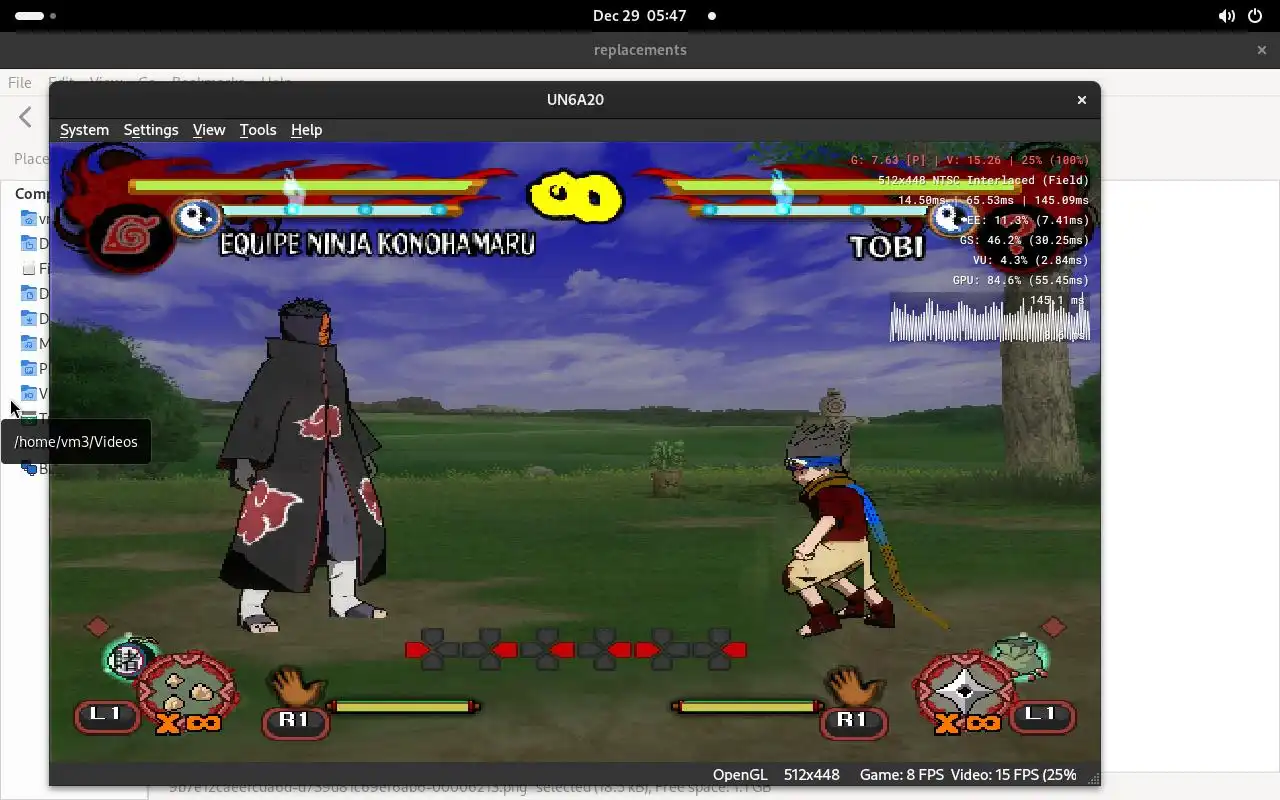Screen dimensions: 1280x800
Task: Click the right player's L1 button icon
Action: pos(1042,715)
